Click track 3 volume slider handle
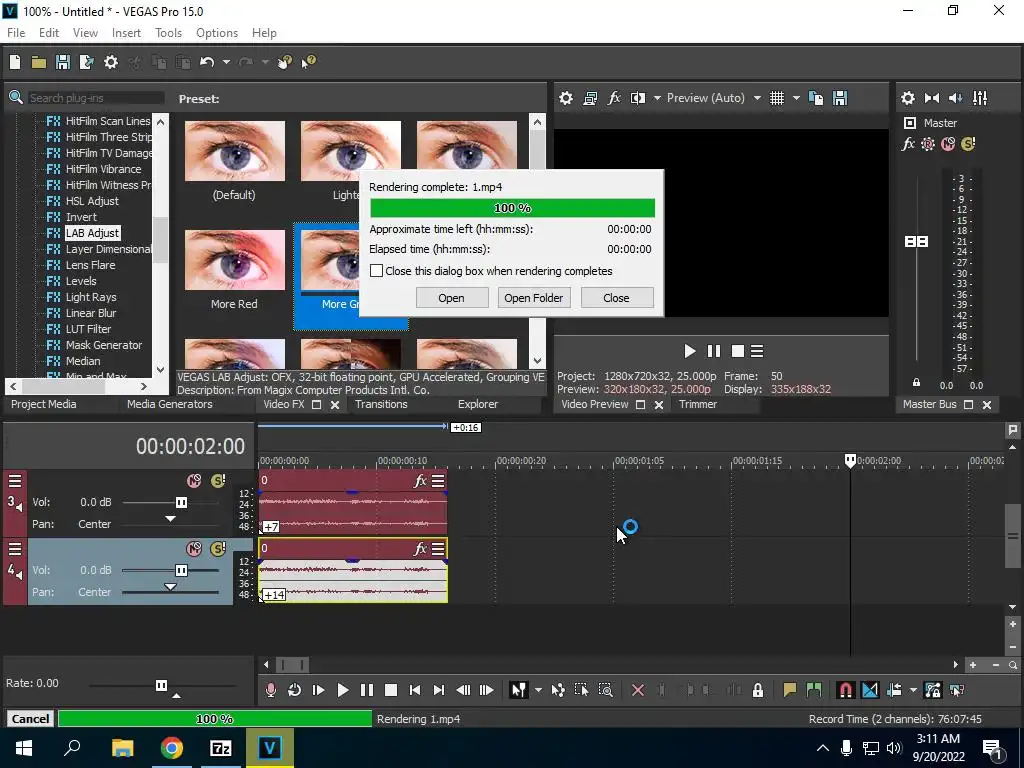Screen dimensions: 1024x768 pyautogui.click(x=181, y=502)
